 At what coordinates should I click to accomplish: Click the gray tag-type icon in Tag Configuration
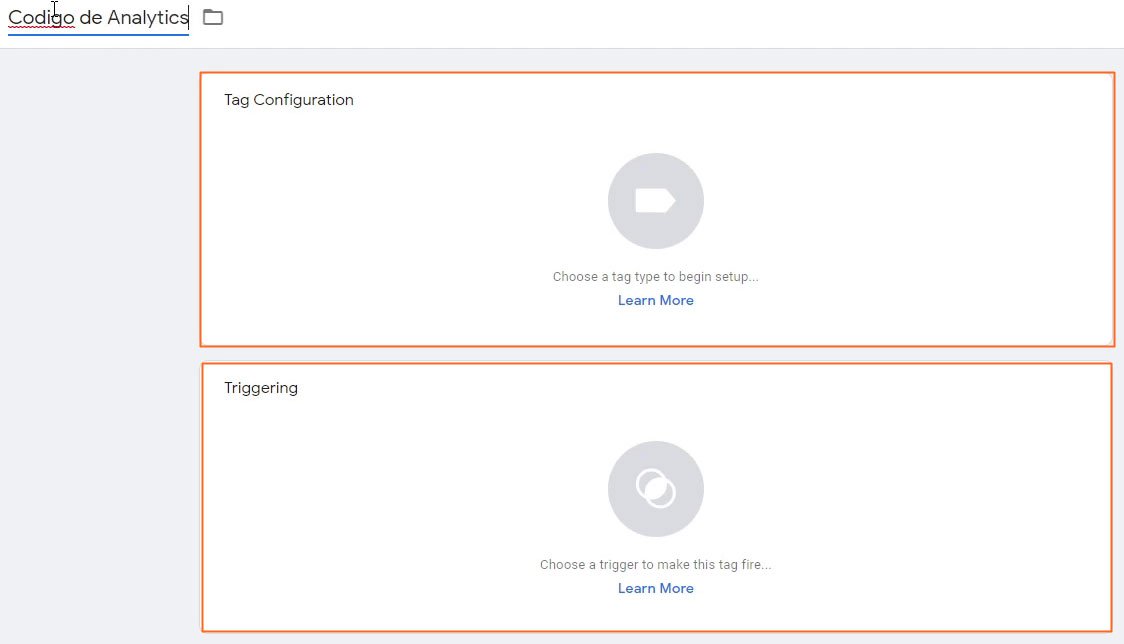656,200
